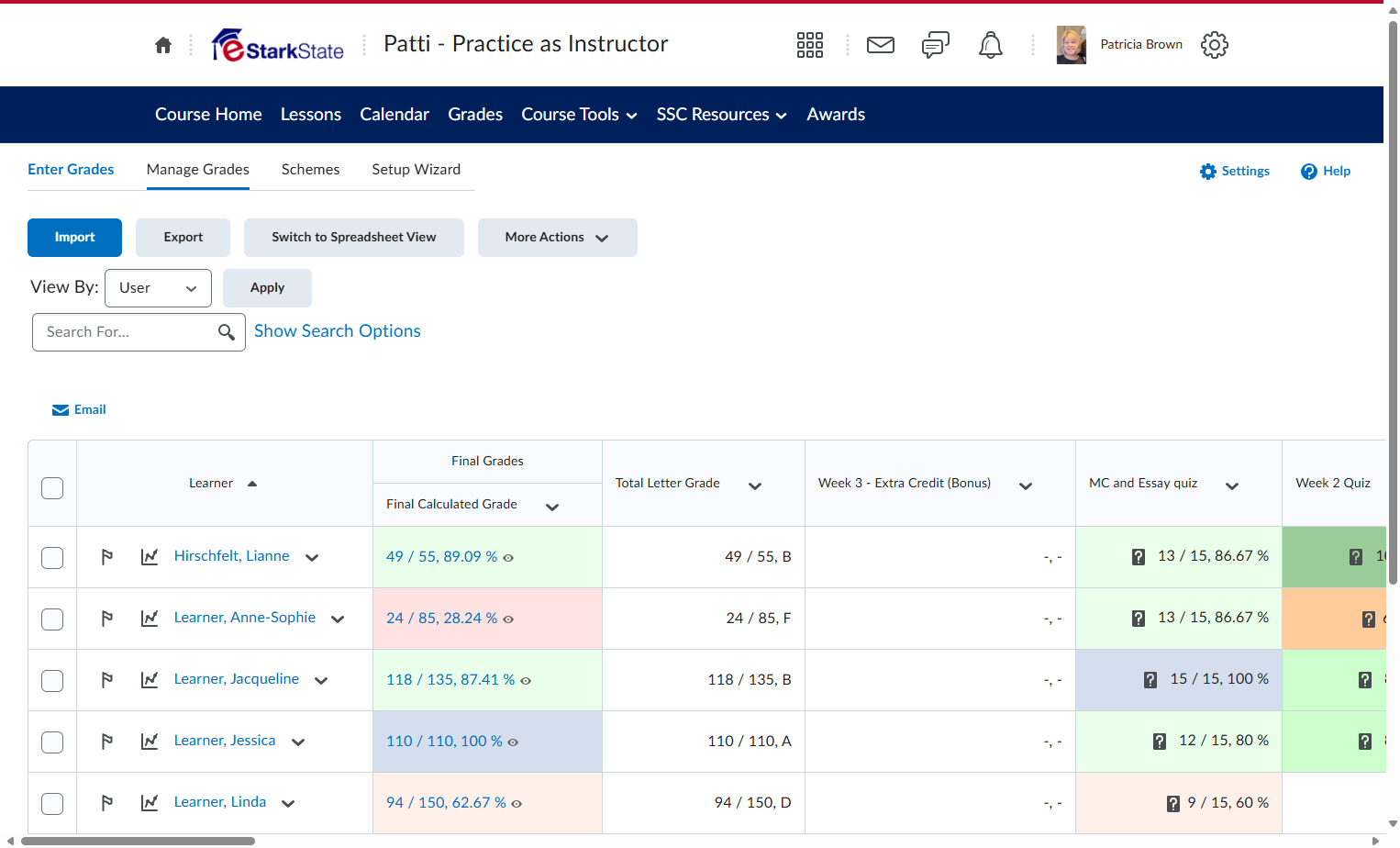This screenshot has height=848, width=1400.
Task: Open Show Search Options link
Action: click(338, 331)
